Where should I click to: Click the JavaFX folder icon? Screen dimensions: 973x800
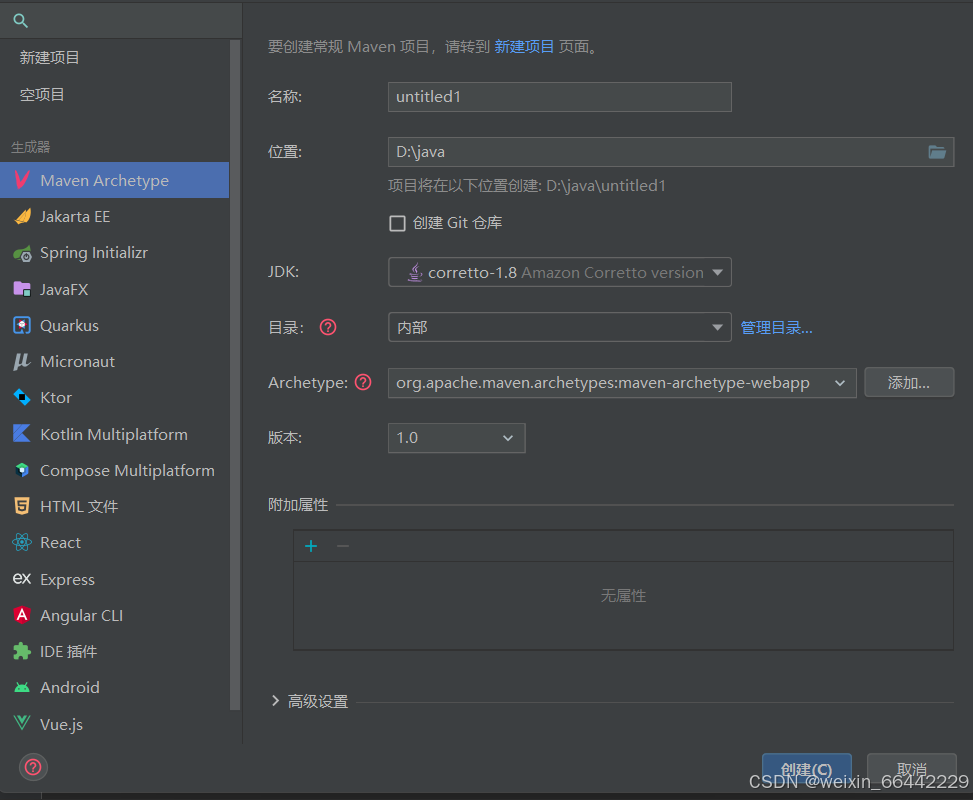click(x=22, y=289)
